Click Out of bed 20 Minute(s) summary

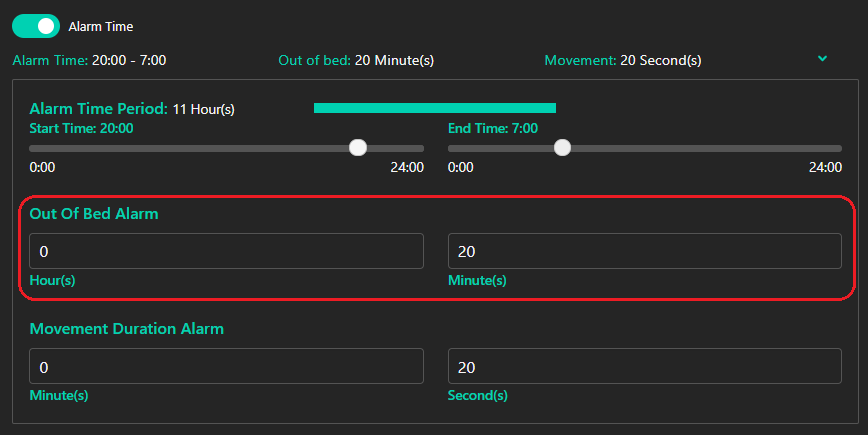coord(355,60)
